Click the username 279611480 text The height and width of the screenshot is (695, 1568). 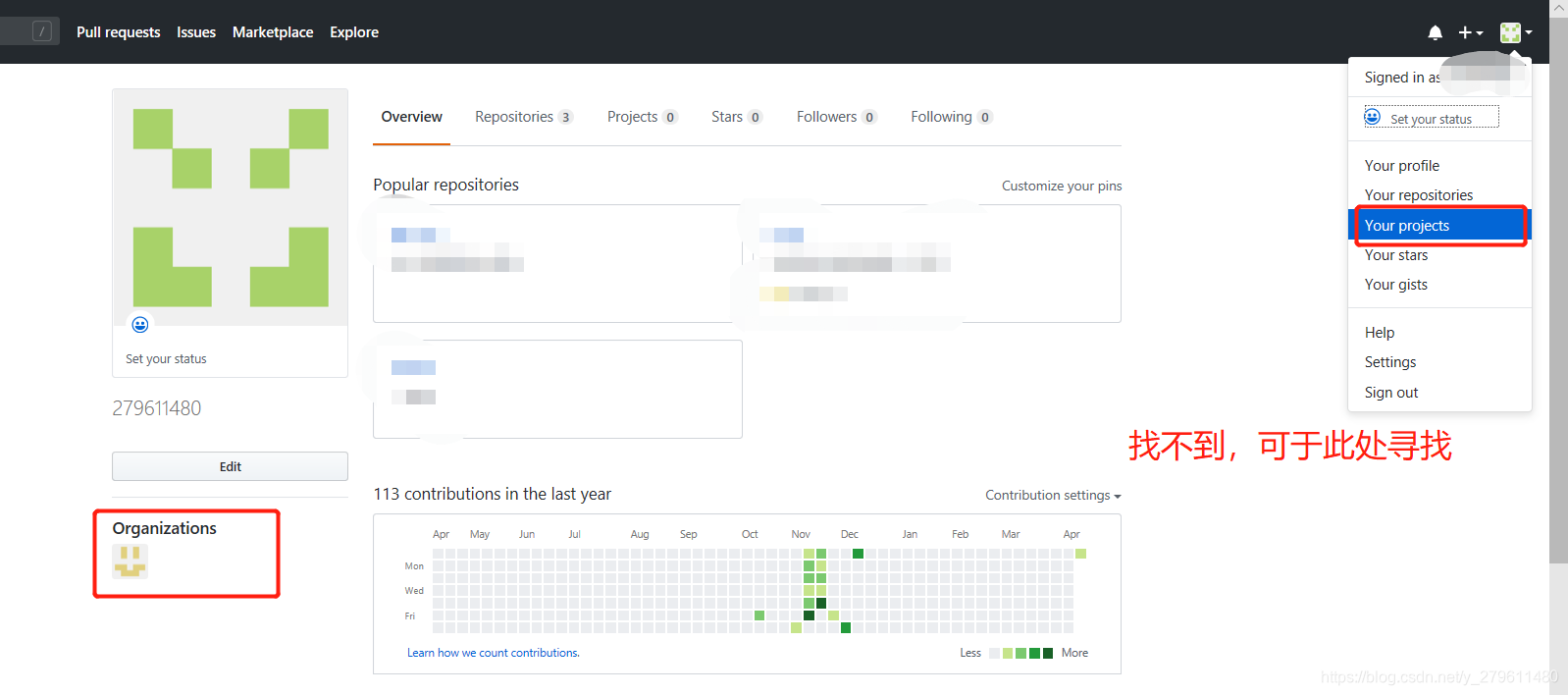(156, 408)
